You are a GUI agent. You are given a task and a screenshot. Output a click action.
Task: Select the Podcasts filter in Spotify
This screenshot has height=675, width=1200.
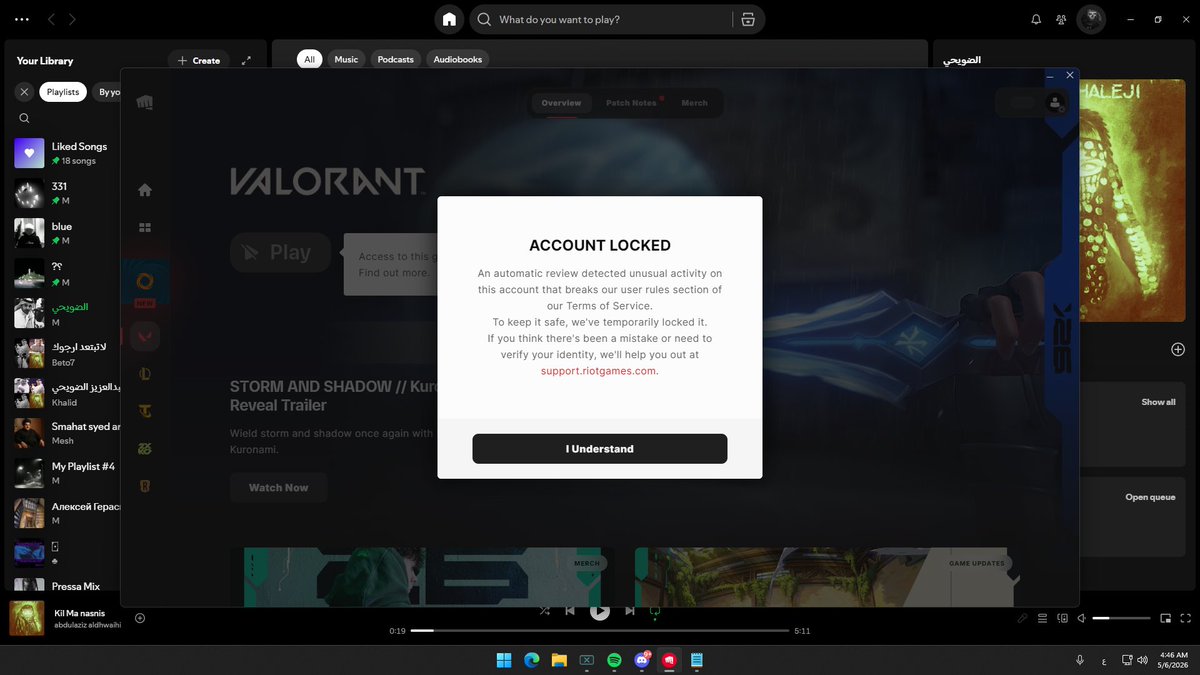coord(396,59)
